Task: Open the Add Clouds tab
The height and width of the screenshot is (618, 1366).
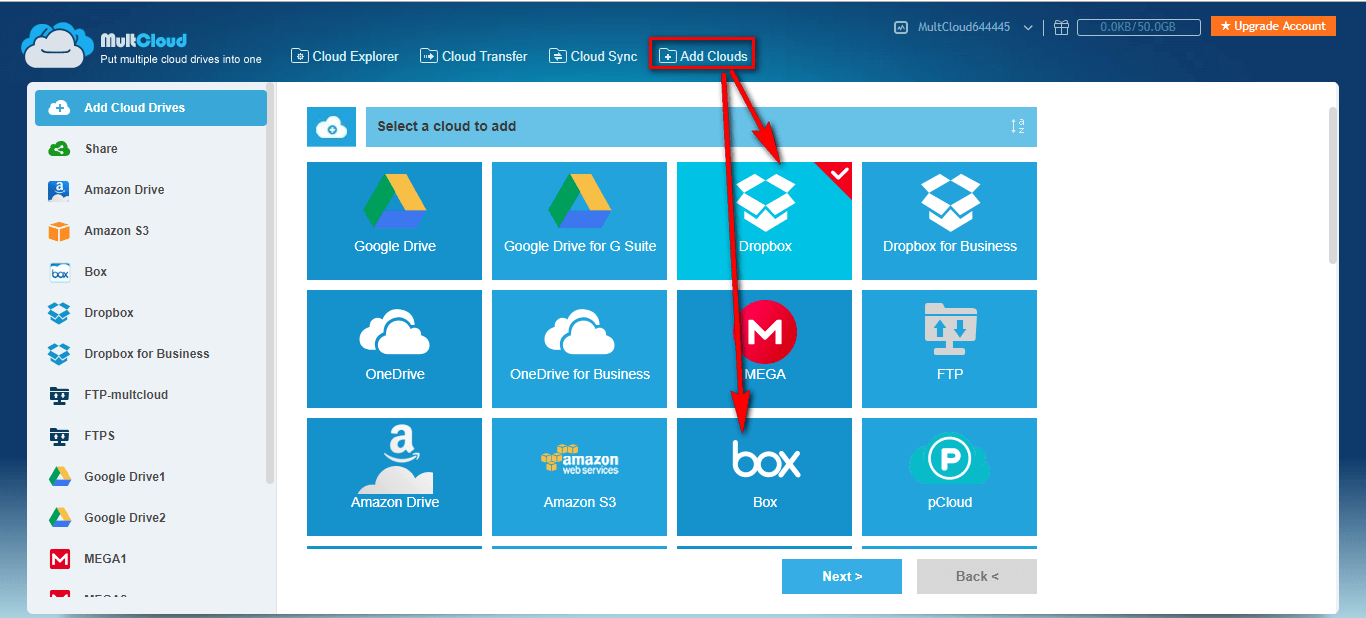Action: [703, 56]
